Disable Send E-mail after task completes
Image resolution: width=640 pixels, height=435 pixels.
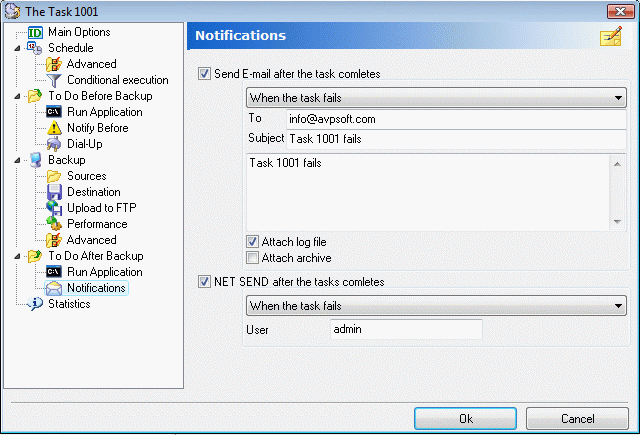click(205, 74)
